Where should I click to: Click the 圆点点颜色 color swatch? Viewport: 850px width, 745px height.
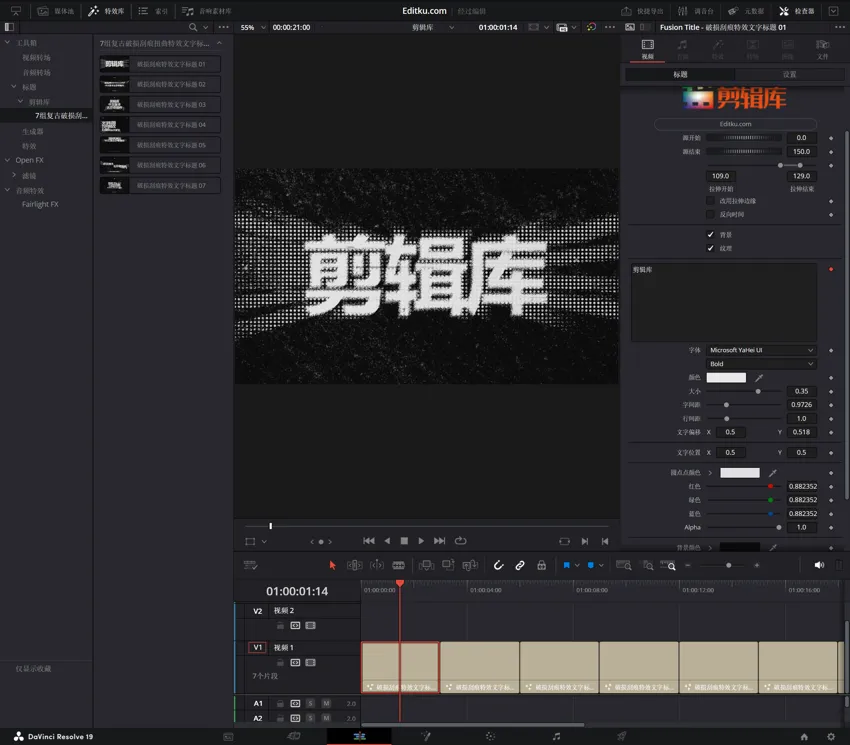[x=739, y=473]
